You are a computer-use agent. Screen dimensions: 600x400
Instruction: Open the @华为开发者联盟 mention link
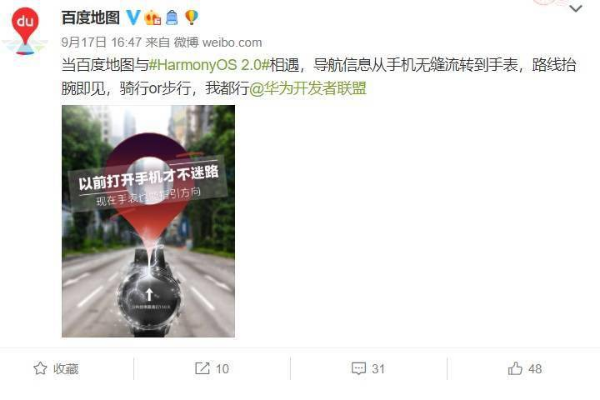308,88
